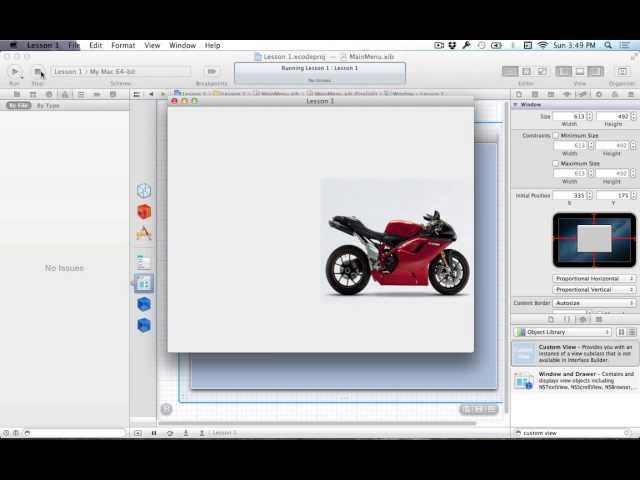Open the Help menu
The width and height of the screenshot is (640, 480).
(x=212, y=45)
